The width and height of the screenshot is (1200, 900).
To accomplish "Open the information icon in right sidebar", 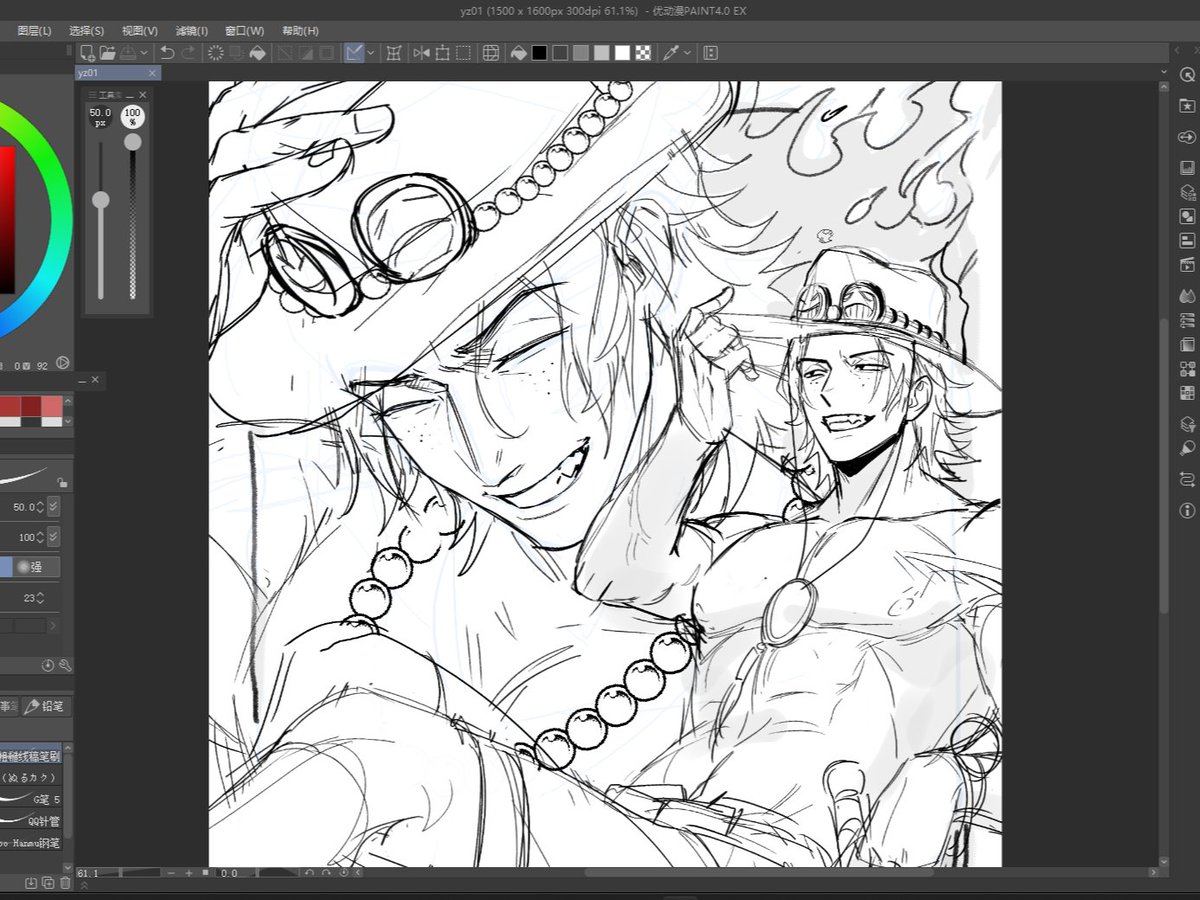I will point(1187,510).
